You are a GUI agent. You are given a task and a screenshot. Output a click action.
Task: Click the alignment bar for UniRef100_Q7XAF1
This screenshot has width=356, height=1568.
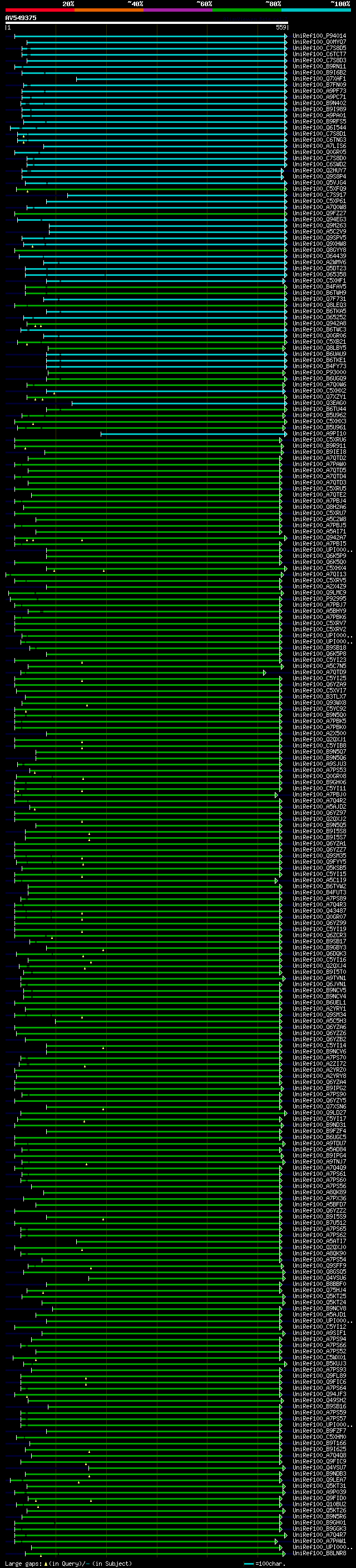click(x=181, y=78)
